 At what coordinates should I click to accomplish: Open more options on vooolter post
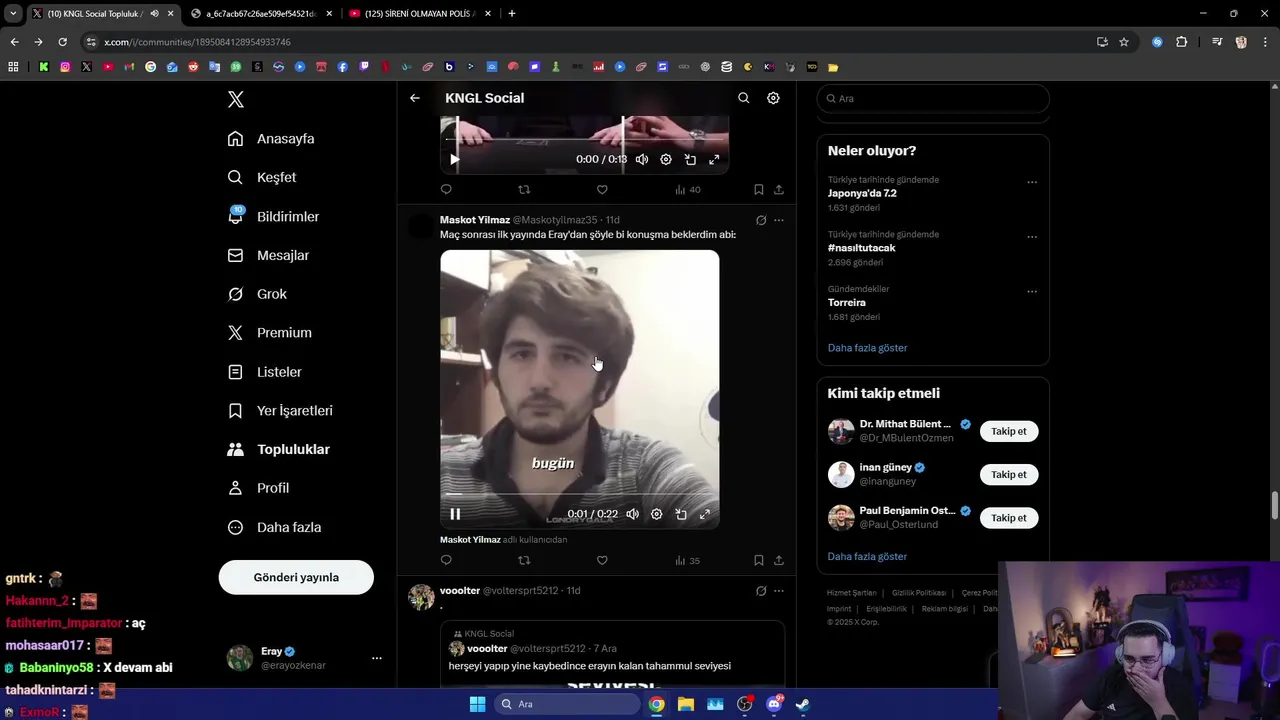[x=779, y=591]
